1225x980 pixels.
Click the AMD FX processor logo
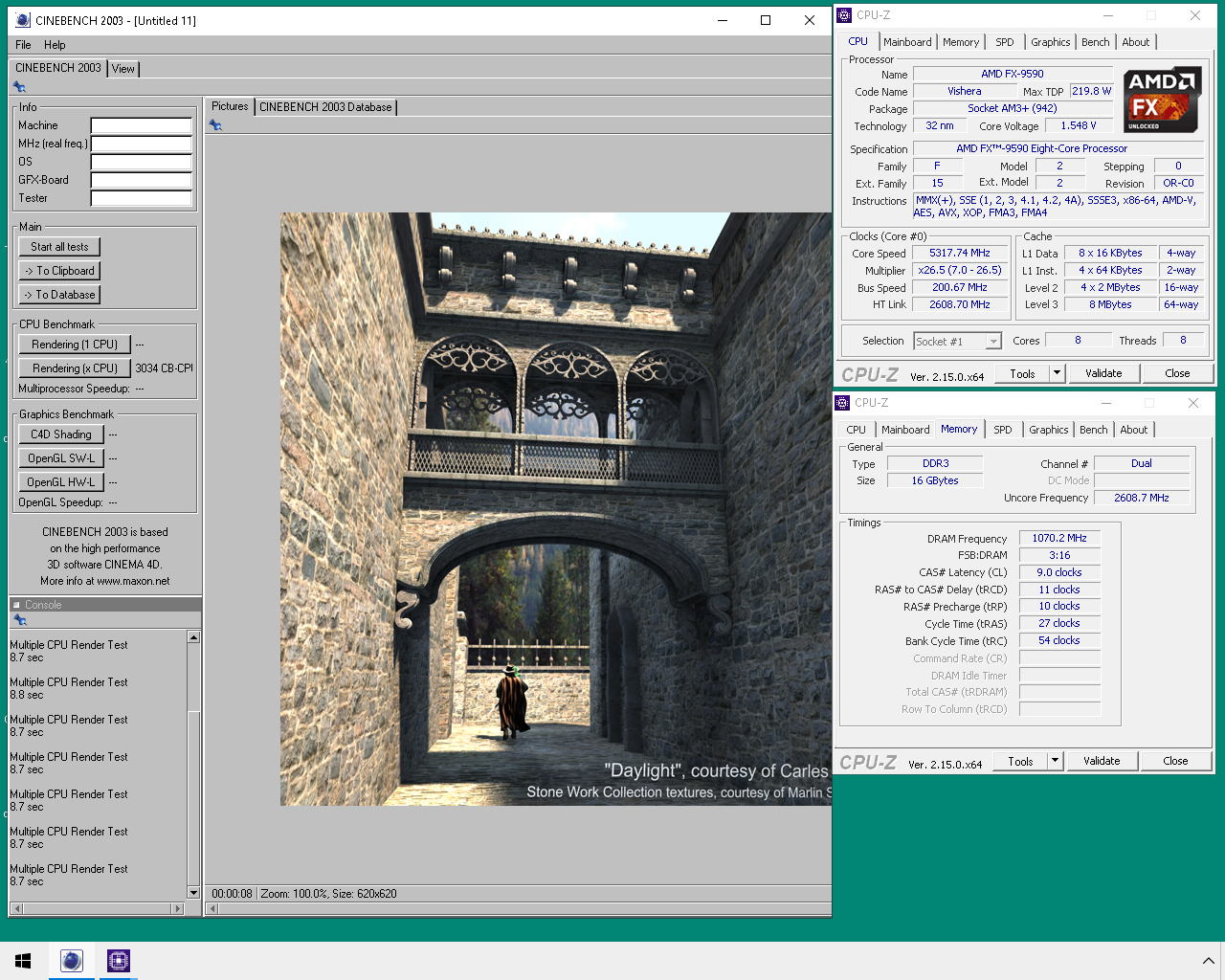click(1162, 100)
